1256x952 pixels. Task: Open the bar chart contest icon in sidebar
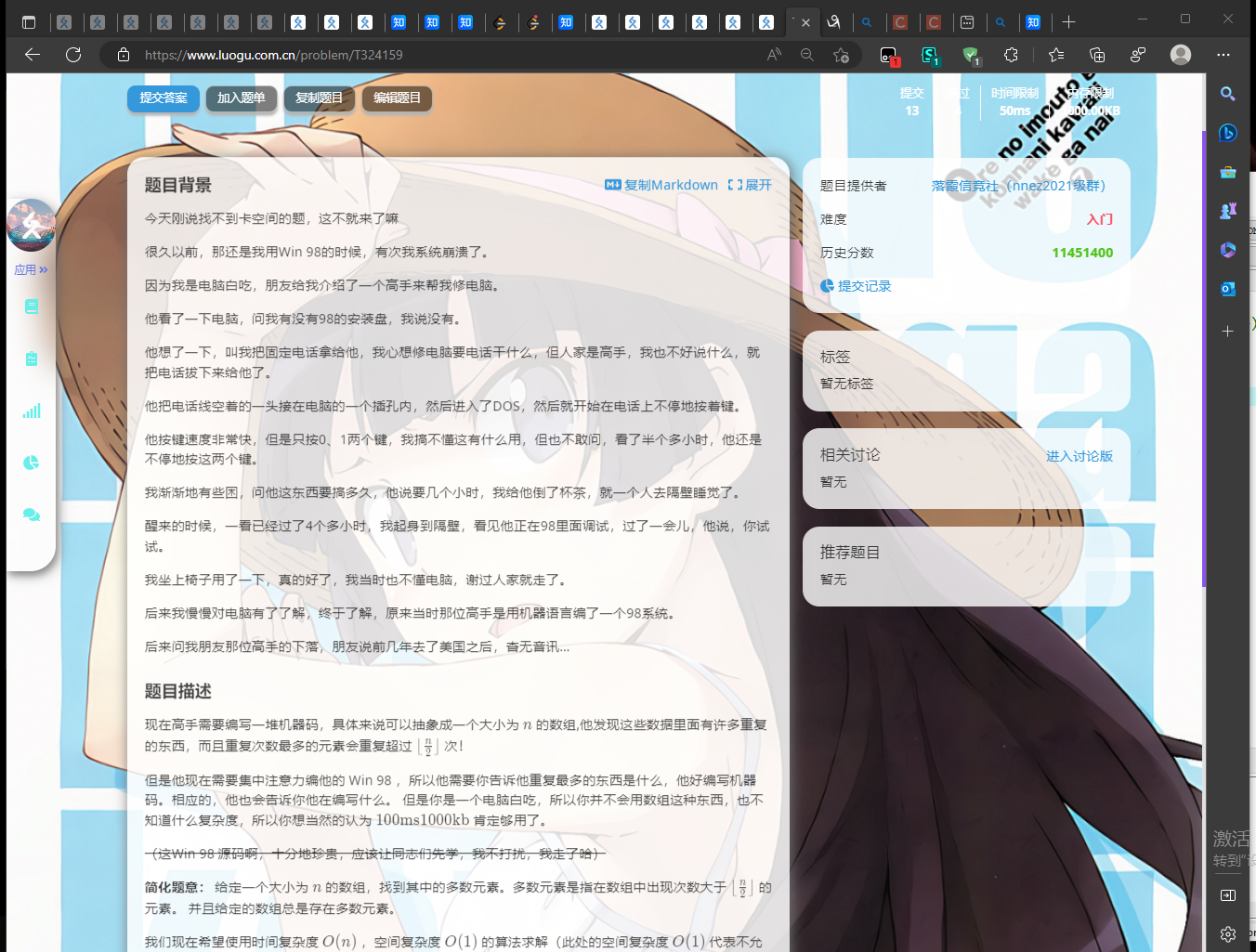click(x=32, y=411)
